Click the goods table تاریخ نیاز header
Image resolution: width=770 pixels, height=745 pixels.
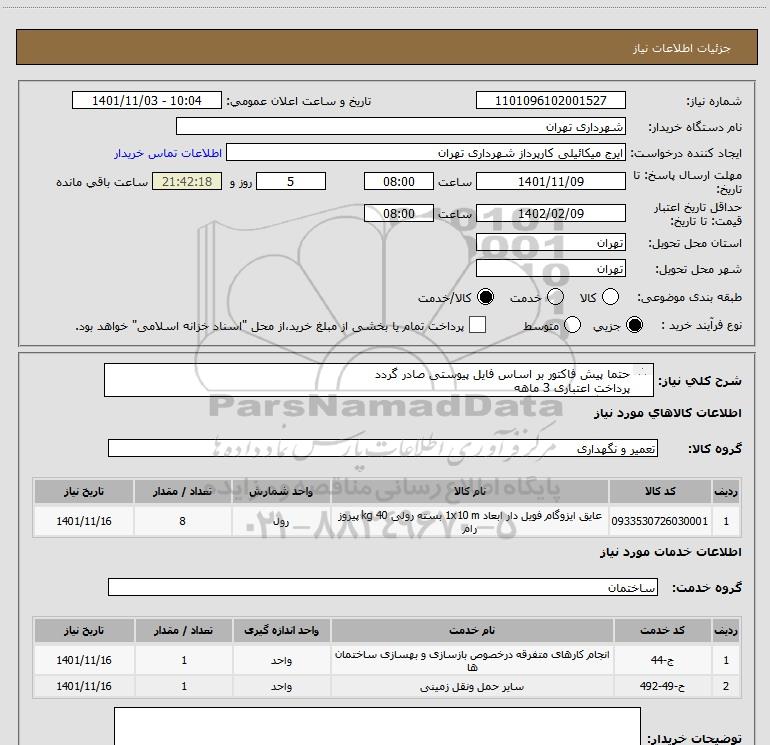click(x=83, y=491)
